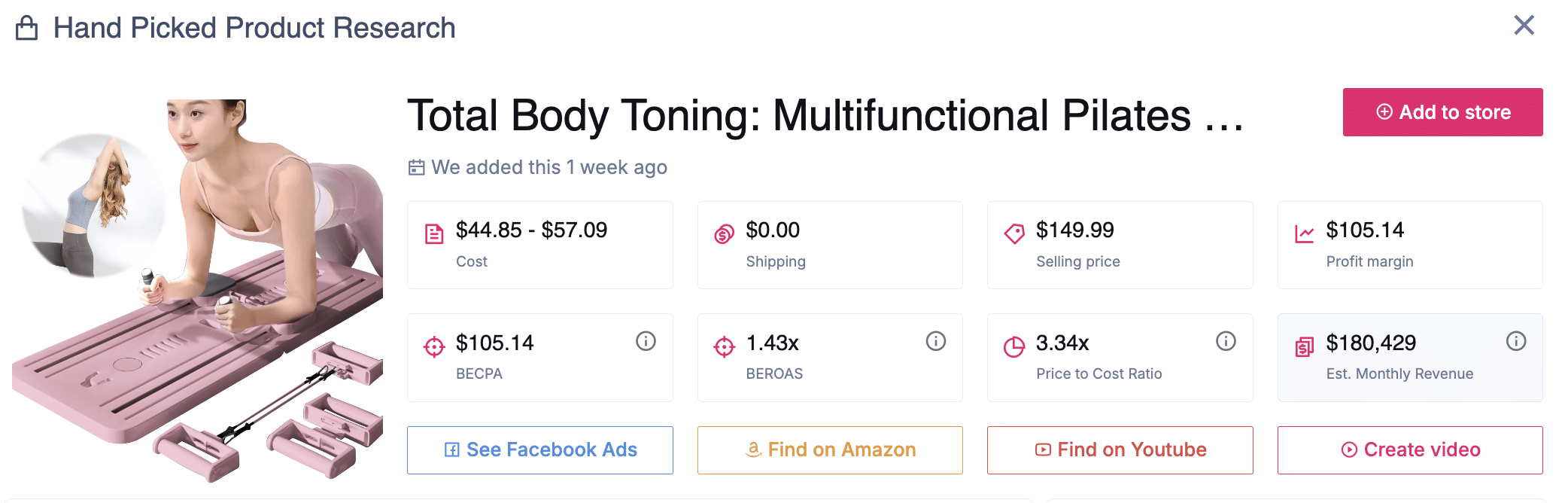Click the cost document icon

coord(434,234)
